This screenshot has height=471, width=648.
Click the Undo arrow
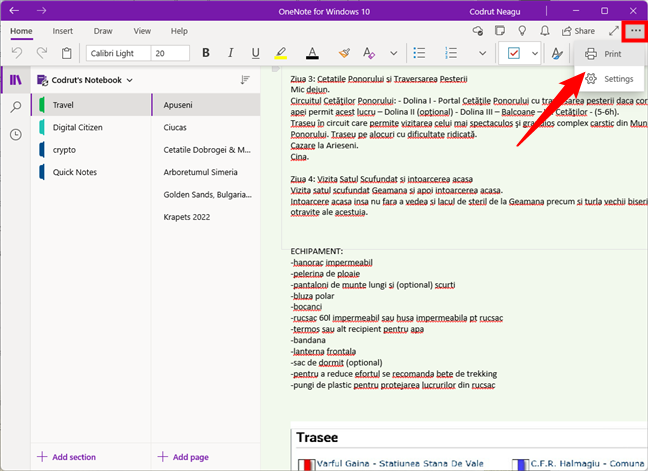[x=16, y=53]
